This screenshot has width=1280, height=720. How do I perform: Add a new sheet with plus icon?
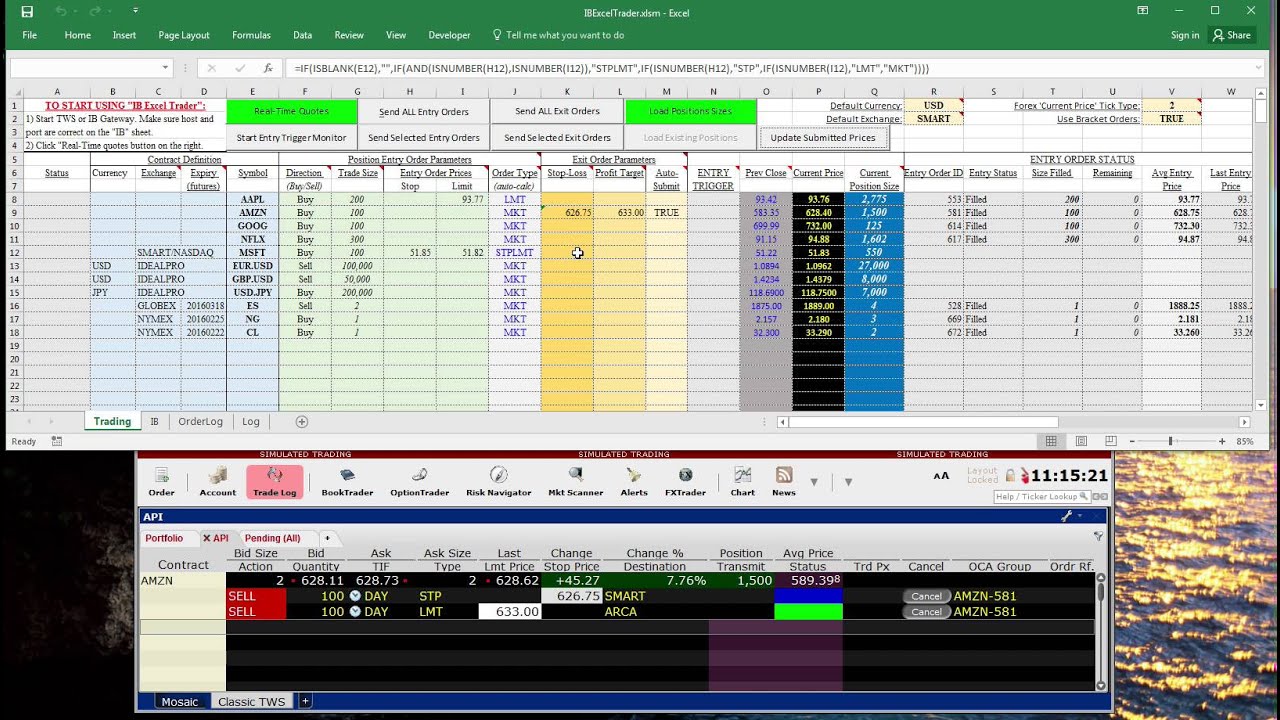(301, 422)
